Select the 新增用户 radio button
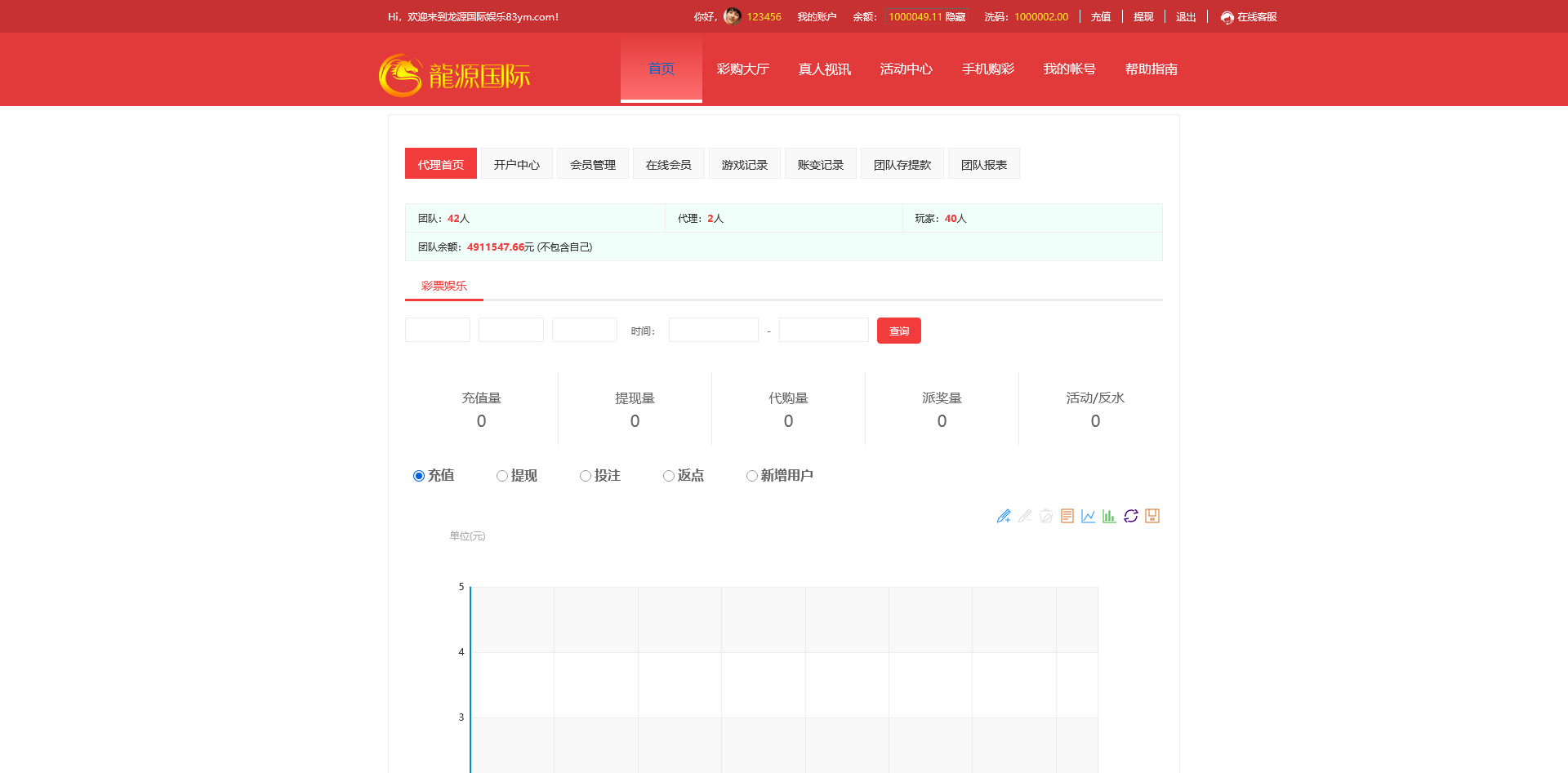Viewport: 1568px width, 773px height. (752, 476)
